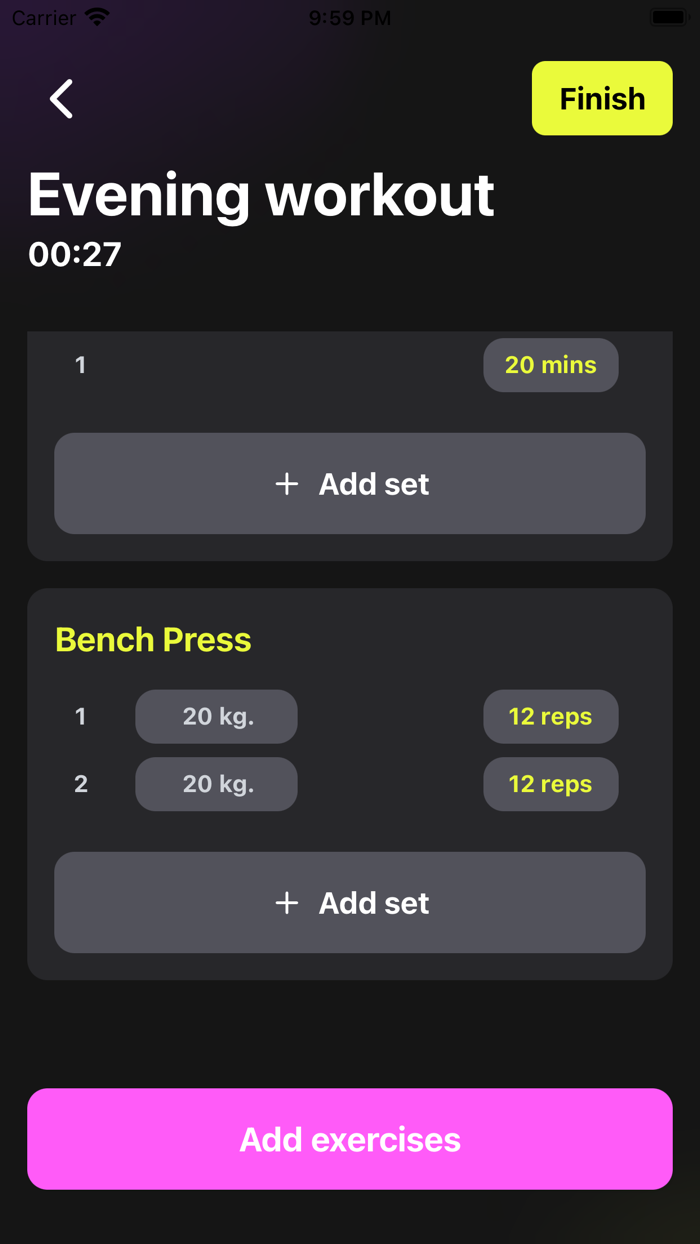Click the plus icon in Bench Press Add set
The image size is (700, 1244).
[287, 902]
